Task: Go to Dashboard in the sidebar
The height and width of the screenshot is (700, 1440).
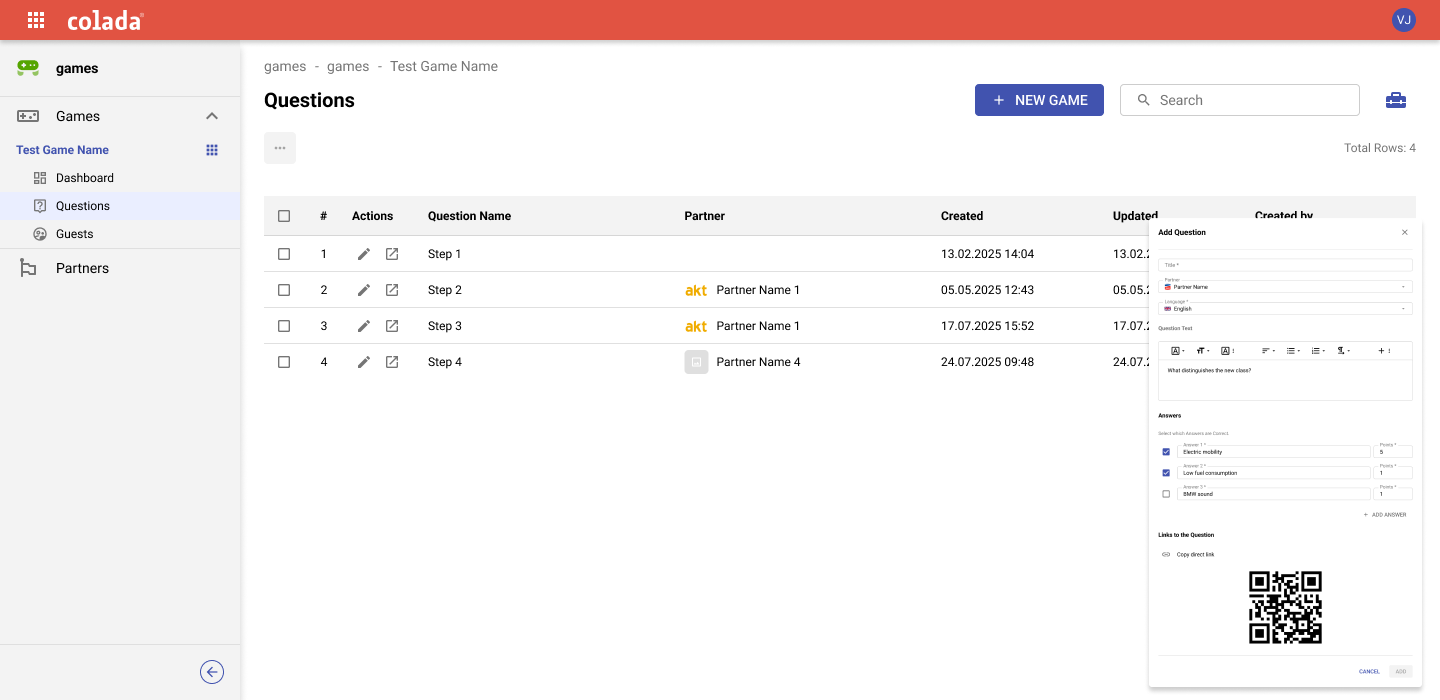Action: pyautogui.click(x=85, y=178)
